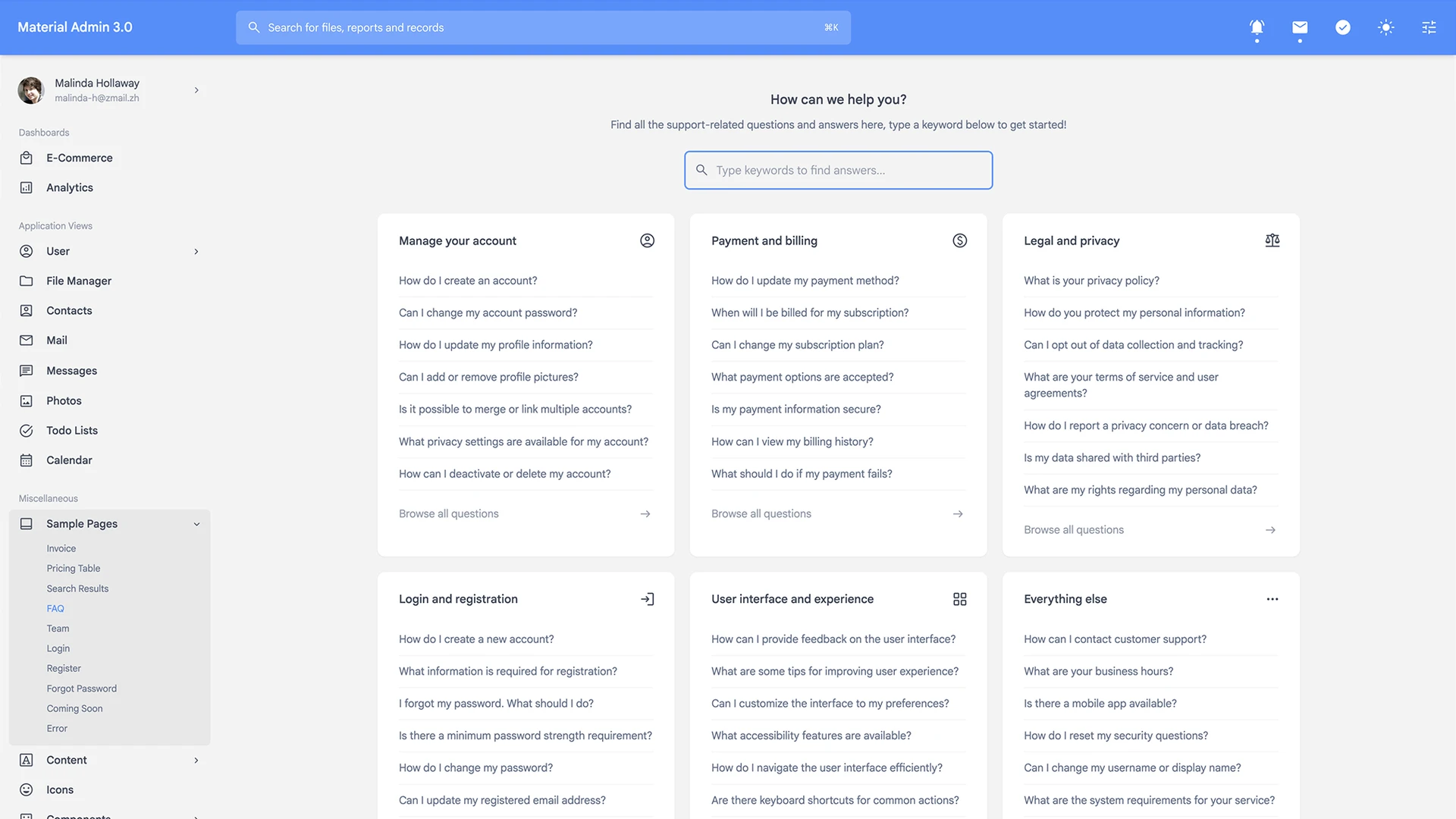Click the FAQ keyword search input
Image resolution: width=1456 pixels, height=819 pixels.
[x=838, y=170]
